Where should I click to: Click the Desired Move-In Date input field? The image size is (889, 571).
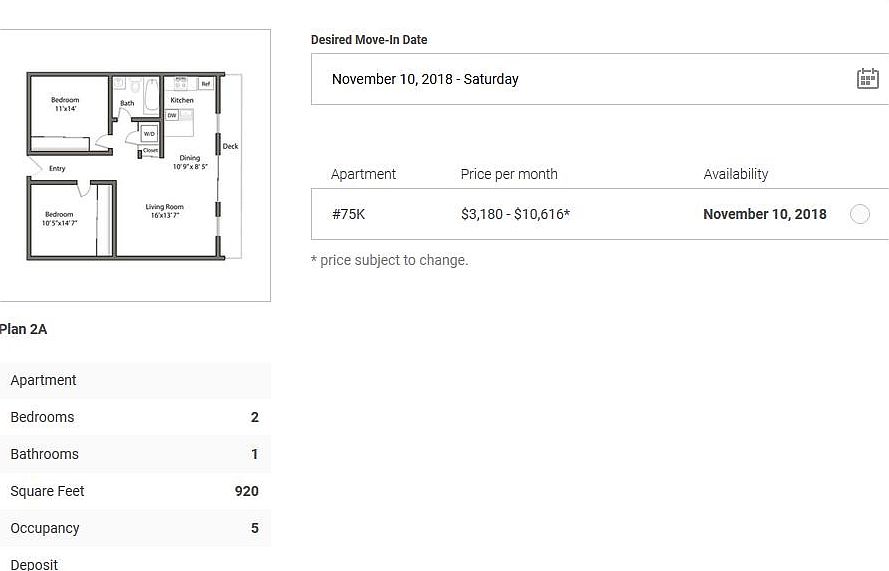[x=580, y=79]
